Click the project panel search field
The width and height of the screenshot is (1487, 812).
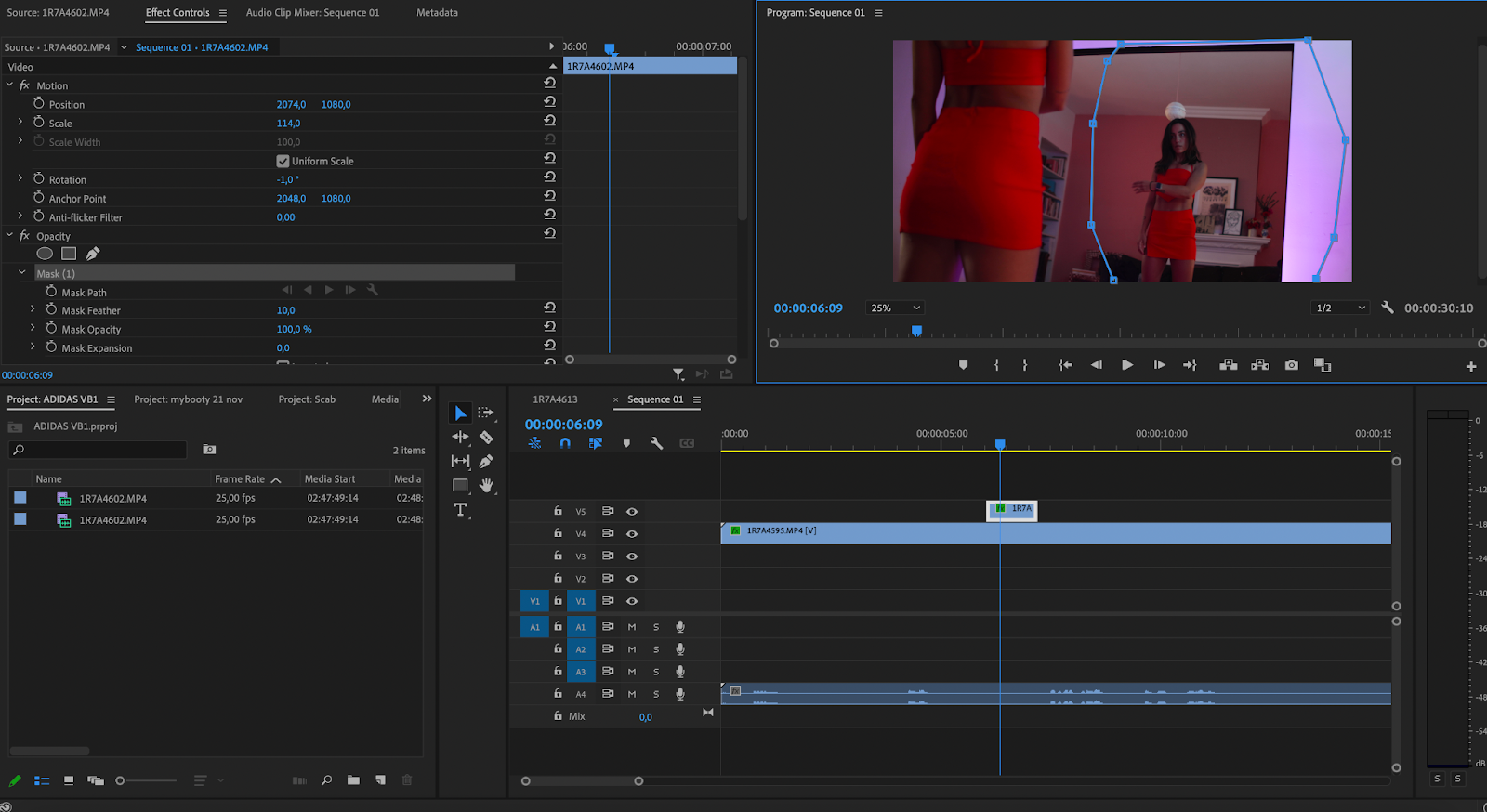(x=100, y=451)
